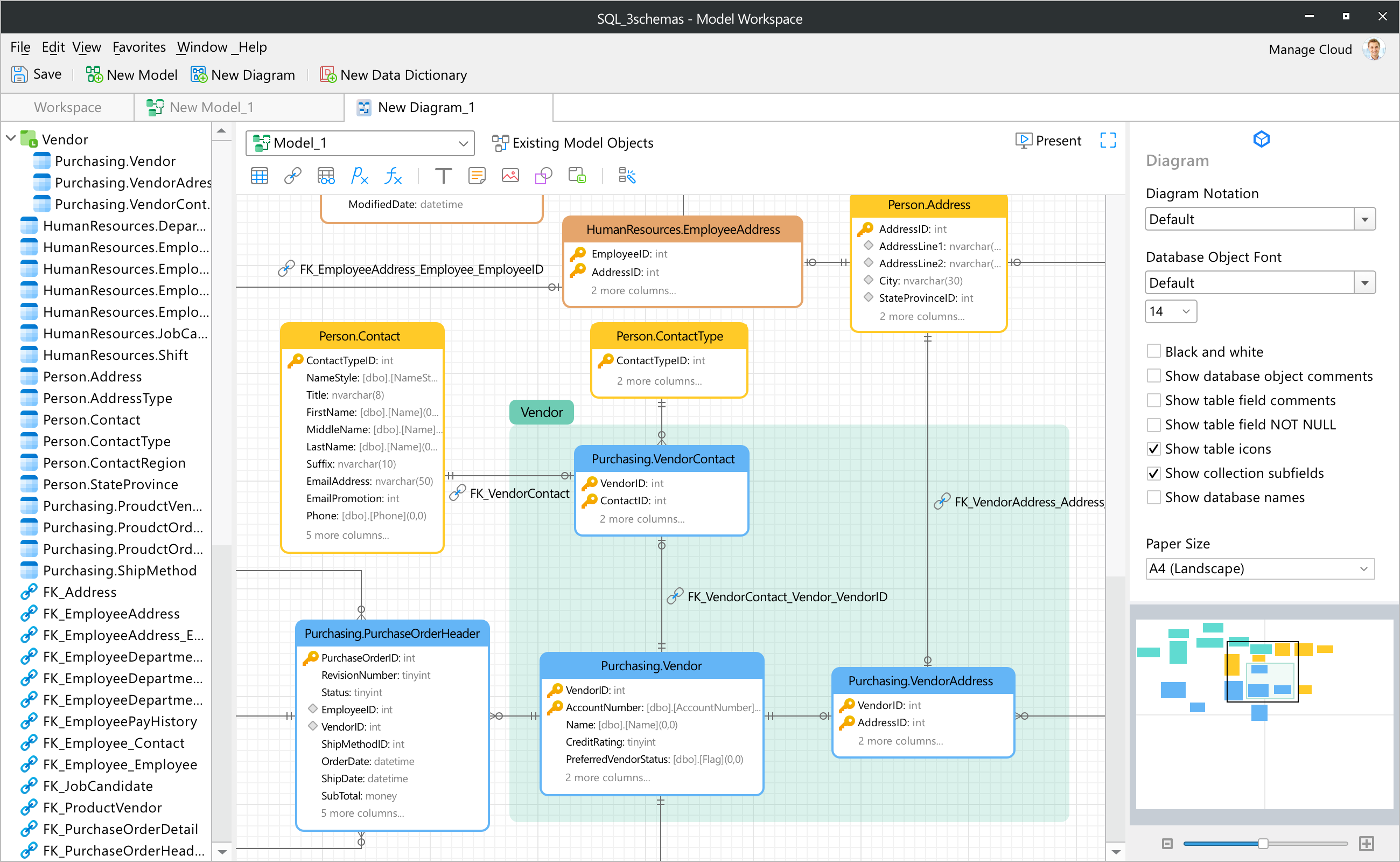This screenshot has width=1400, height=862.
Task: Click the New Model button
Action: (131, 75)
